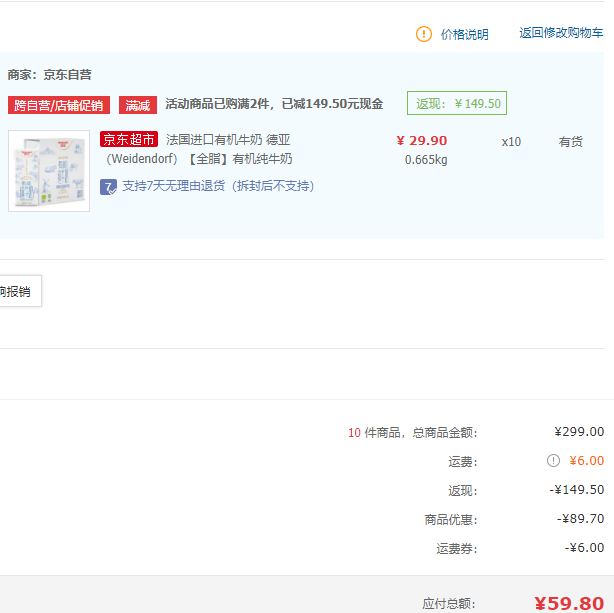Click the 7-day return shield icon
This screenshot has height=613, width=614.
point(108,187)
